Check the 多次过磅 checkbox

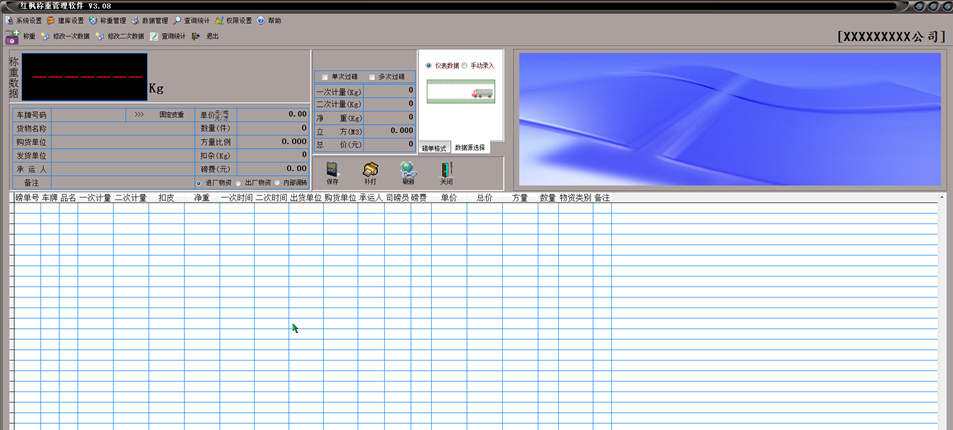(x=372, y=77)
